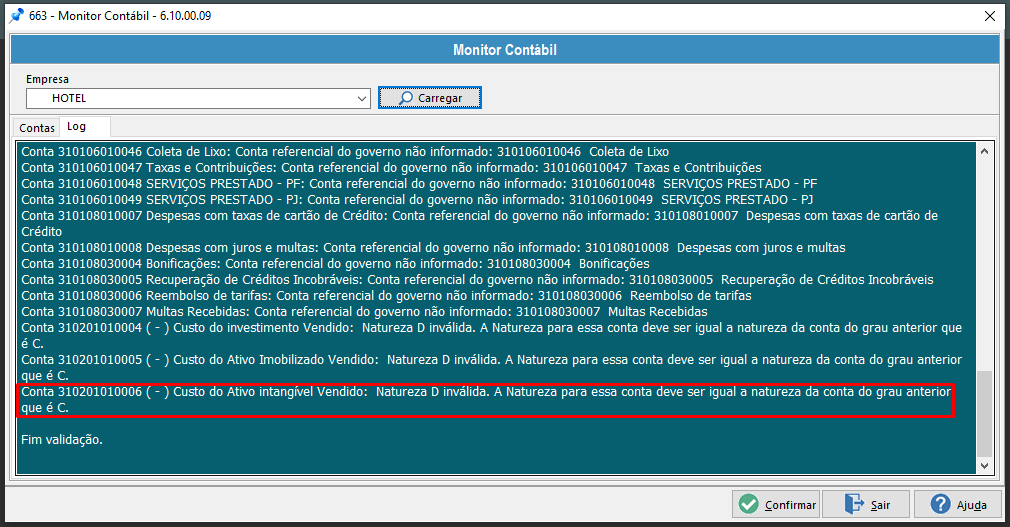Screen dimensions: 1010x527
Task: Switch to the Contas tab
Action: [37, 128]
